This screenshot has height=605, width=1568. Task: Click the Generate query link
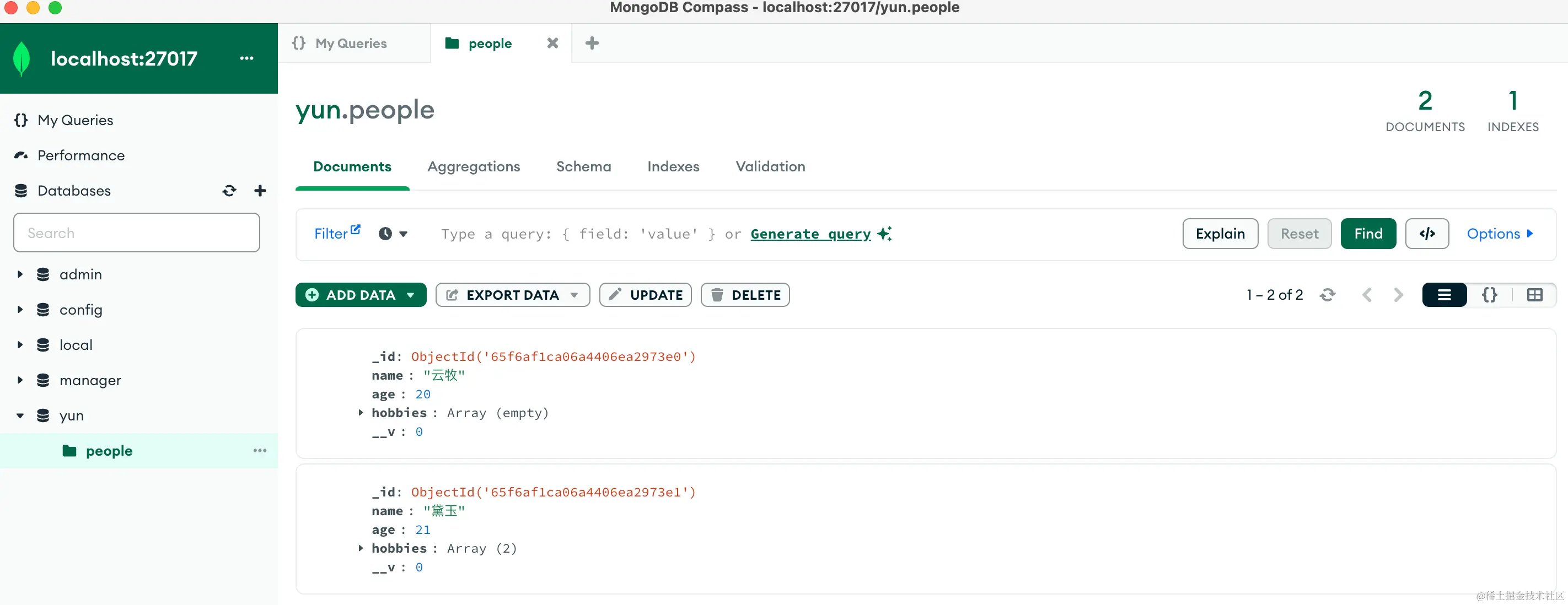coord(810,234)
